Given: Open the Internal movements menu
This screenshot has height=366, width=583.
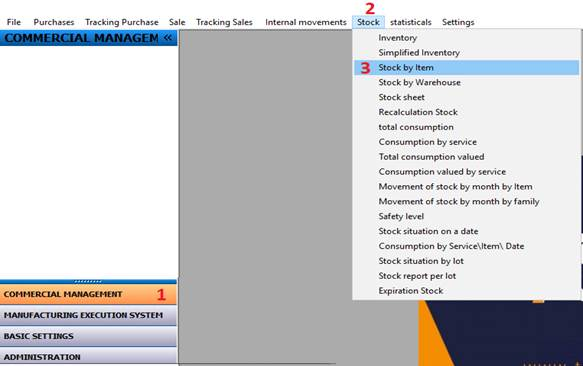Looking at the screenshot, I should [306, 22].
